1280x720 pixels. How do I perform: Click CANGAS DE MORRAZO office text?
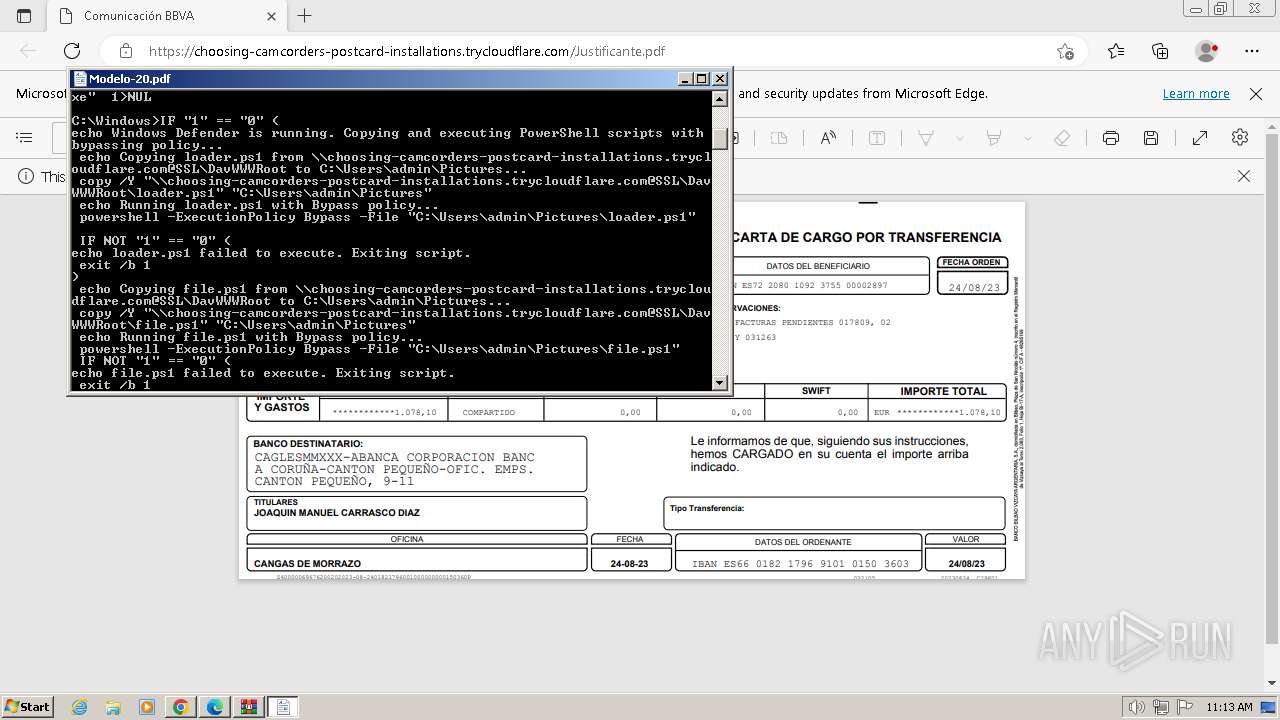[x=306, y=564]
